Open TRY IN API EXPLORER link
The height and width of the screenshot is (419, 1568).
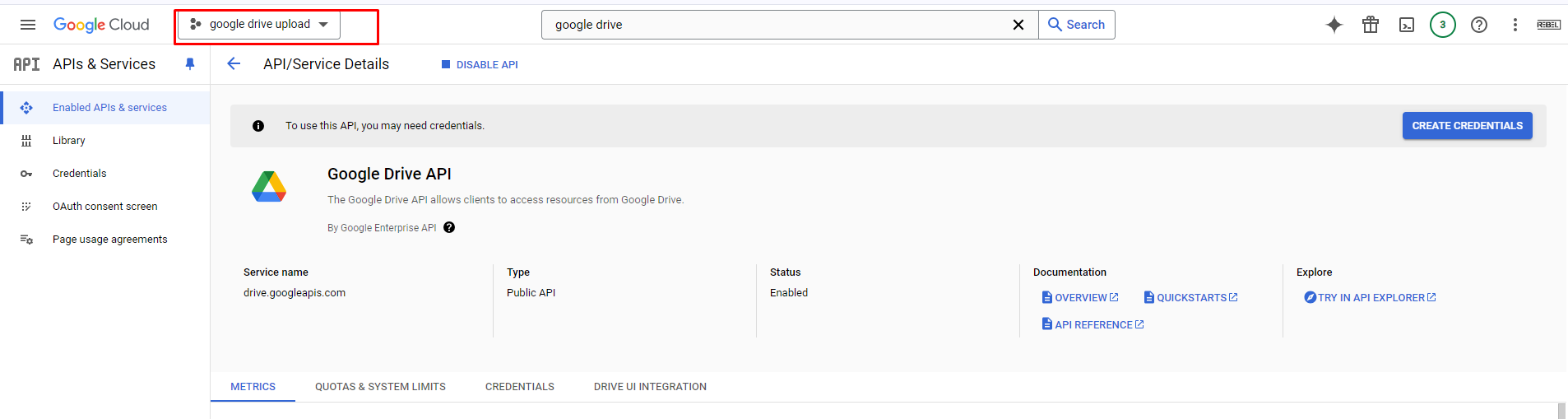pos(1370,298)
